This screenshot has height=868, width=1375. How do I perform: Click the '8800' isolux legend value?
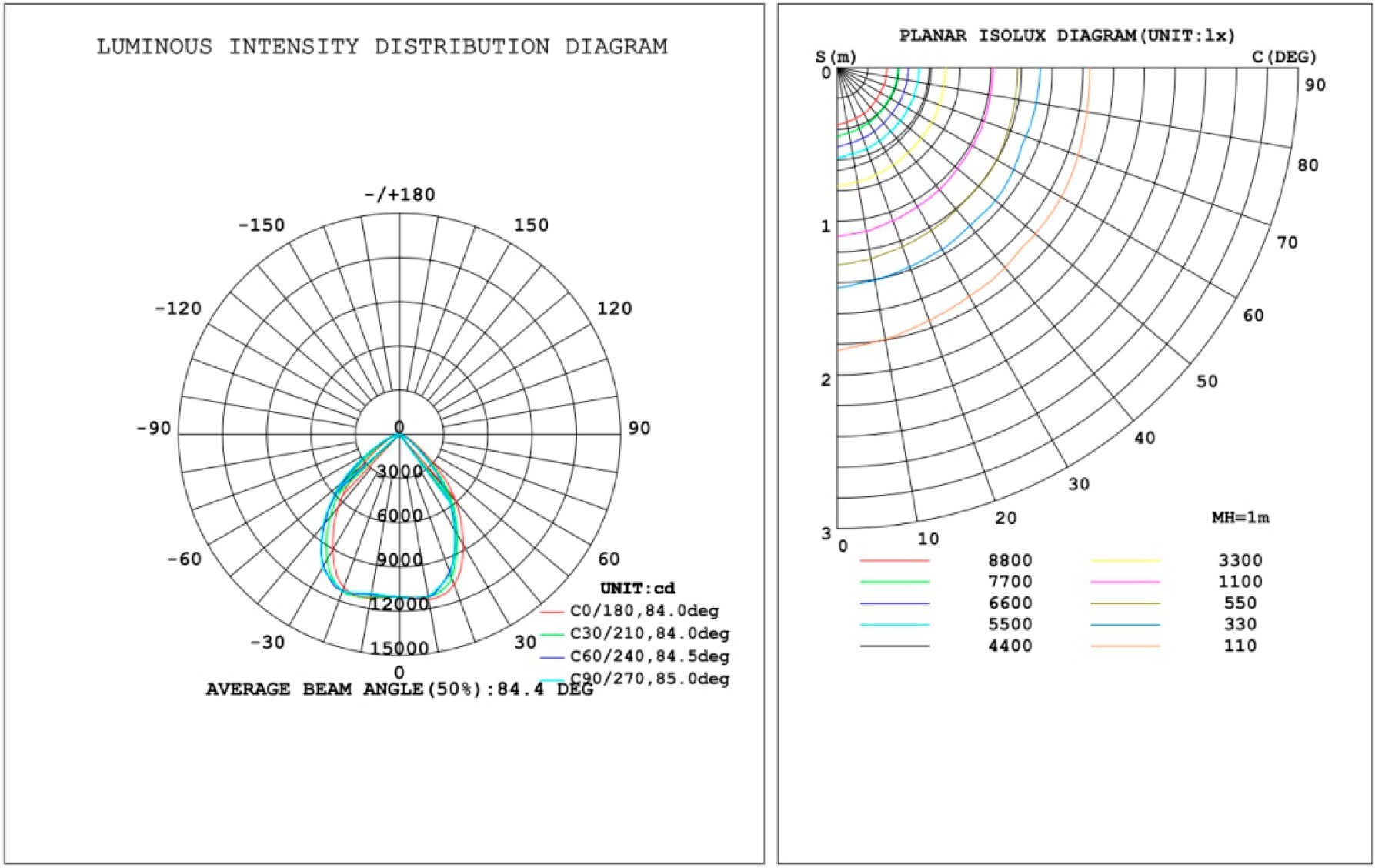(x=1010, y=560)
